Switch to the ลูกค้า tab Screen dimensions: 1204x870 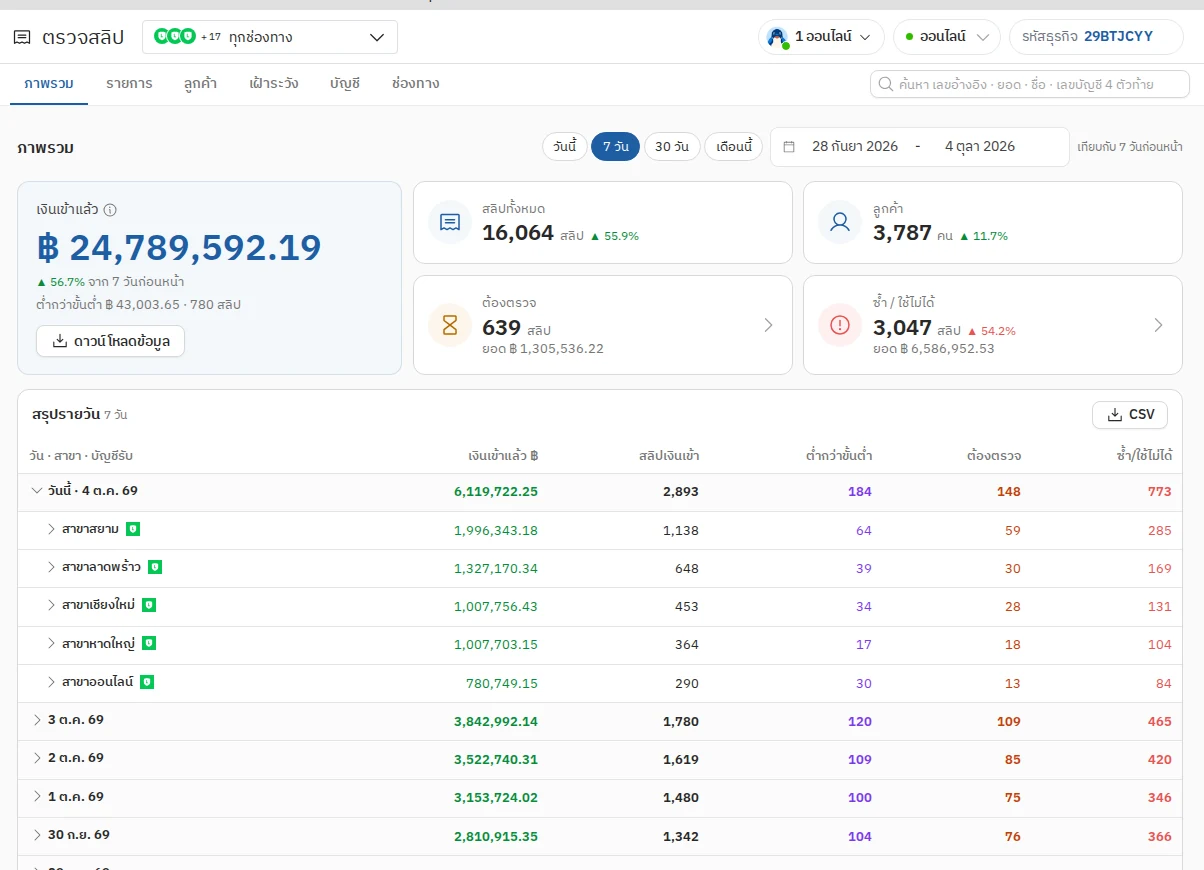(201, 84)
